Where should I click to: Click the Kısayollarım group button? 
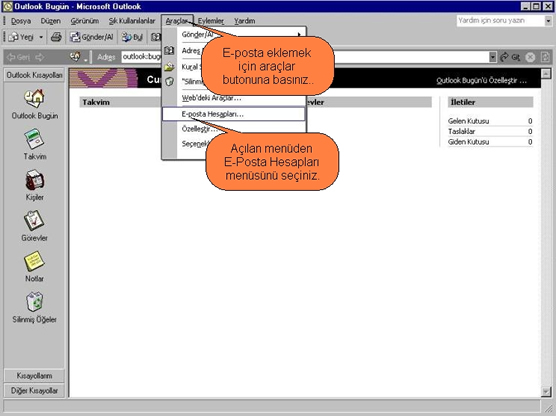pos(34,376)
